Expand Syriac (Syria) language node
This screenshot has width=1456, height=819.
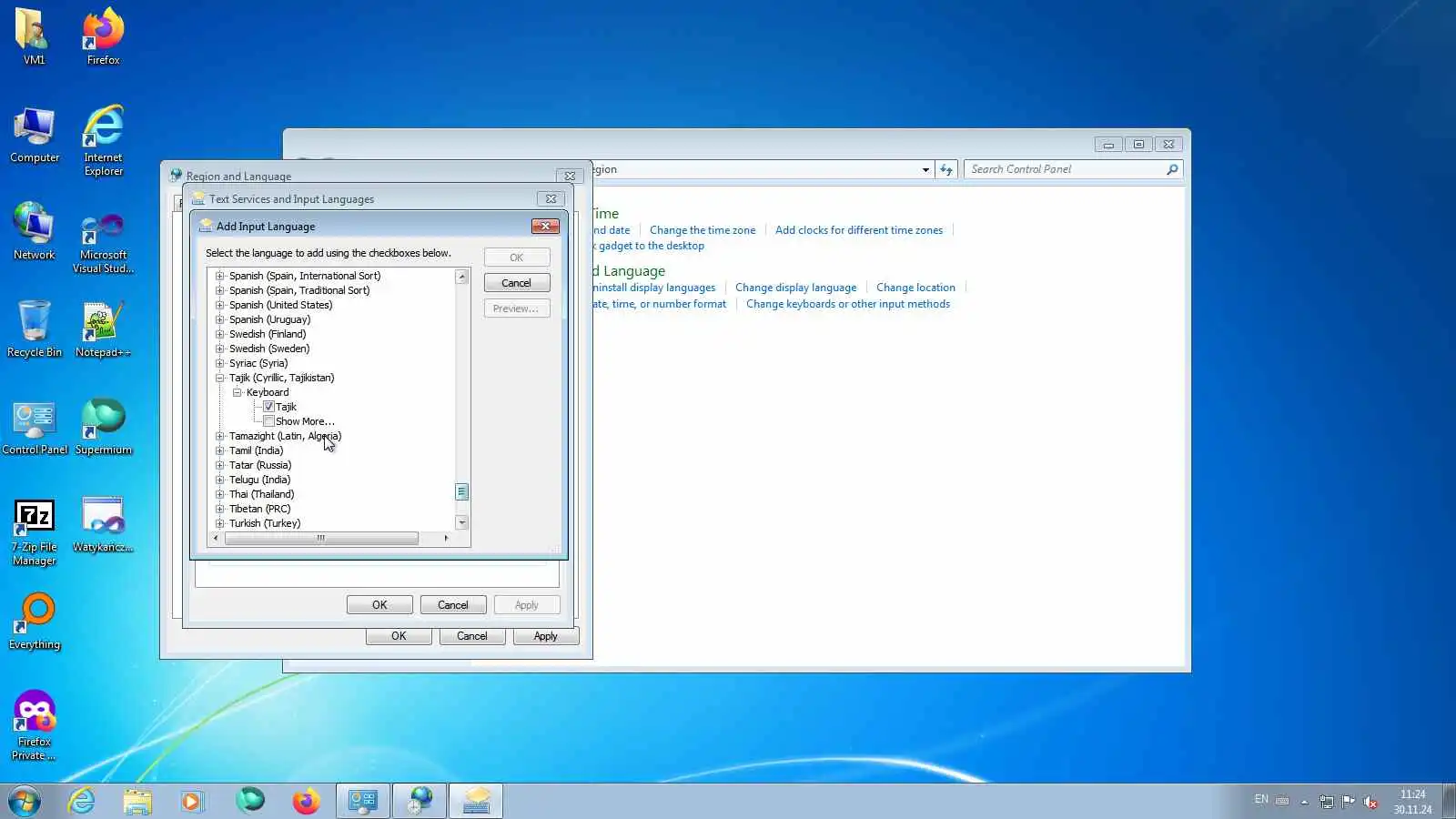tap(219, 363)
